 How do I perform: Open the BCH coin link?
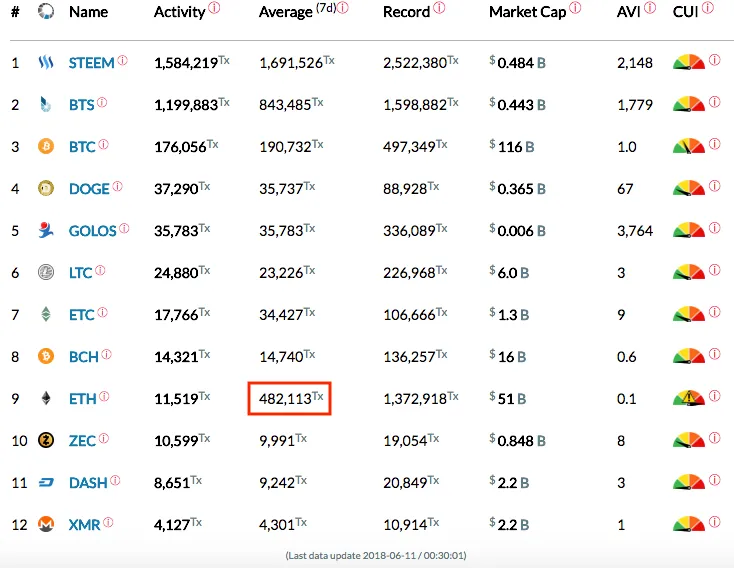tap(84, 357)
